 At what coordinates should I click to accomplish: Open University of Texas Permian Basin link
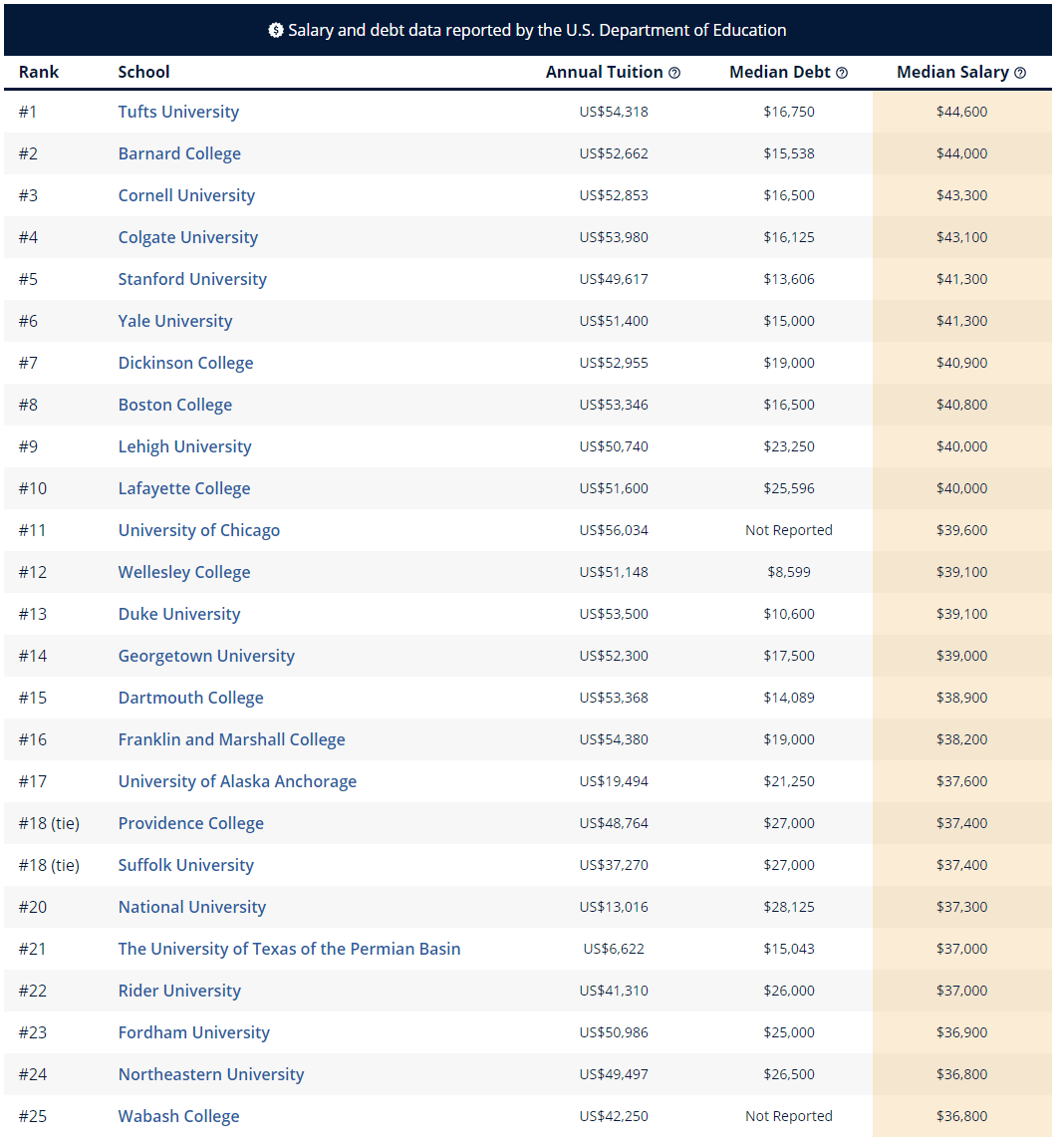tap(289, 949)
